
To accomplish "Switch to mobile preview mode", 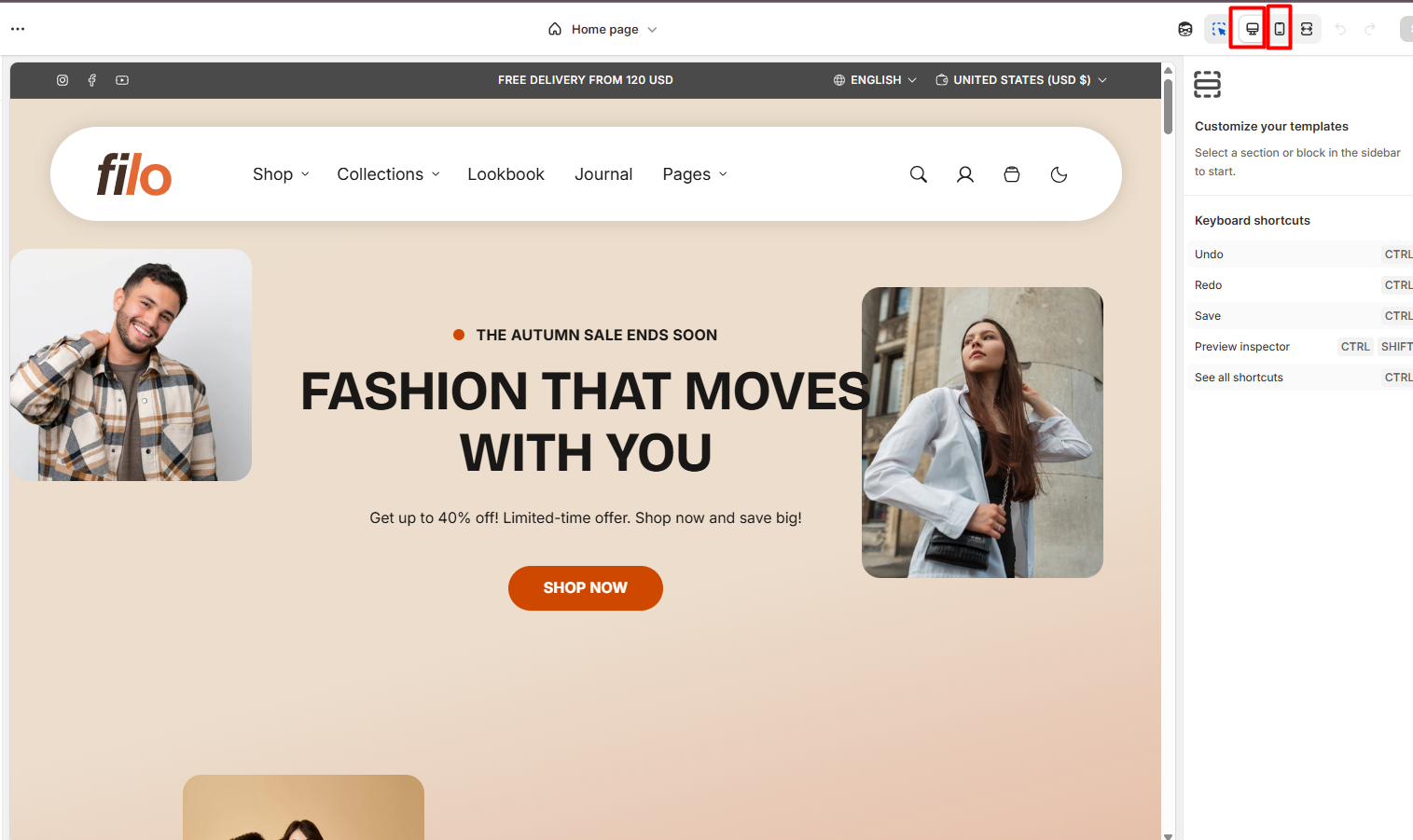I will click(x=1280, y=29).
